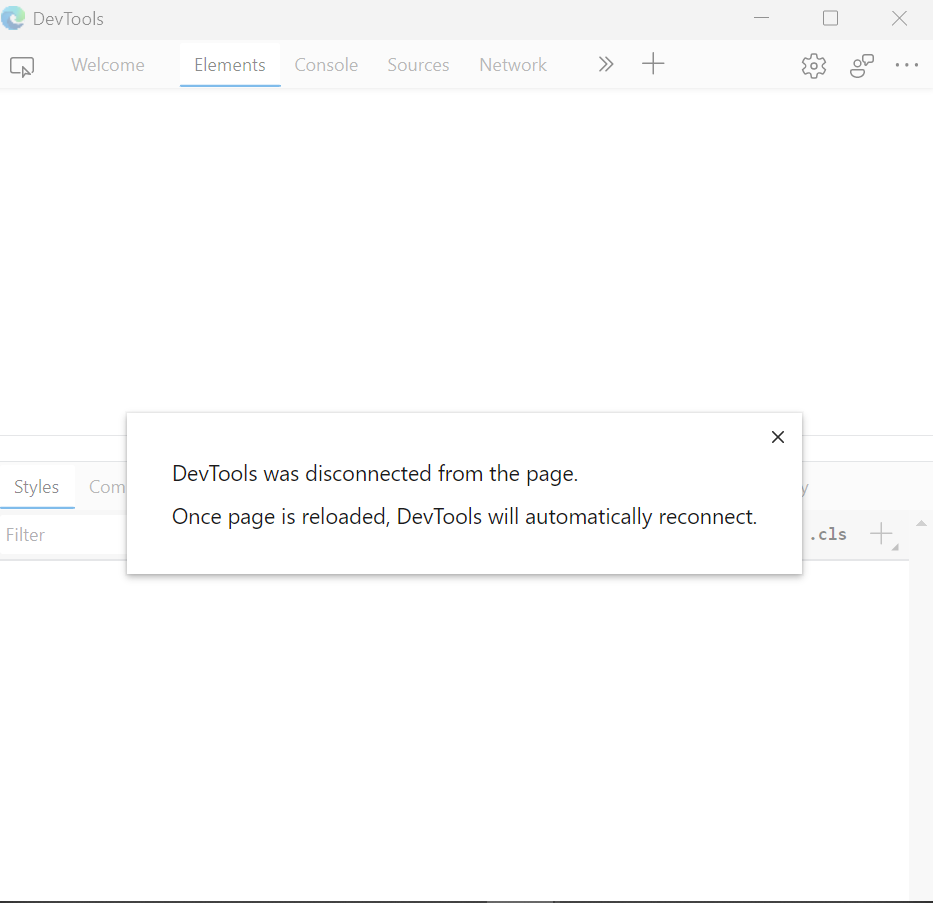Image resolution: width=933 pixels, height=903 pixels.
Task: Select the Elements tab
Action: [230, 65]
